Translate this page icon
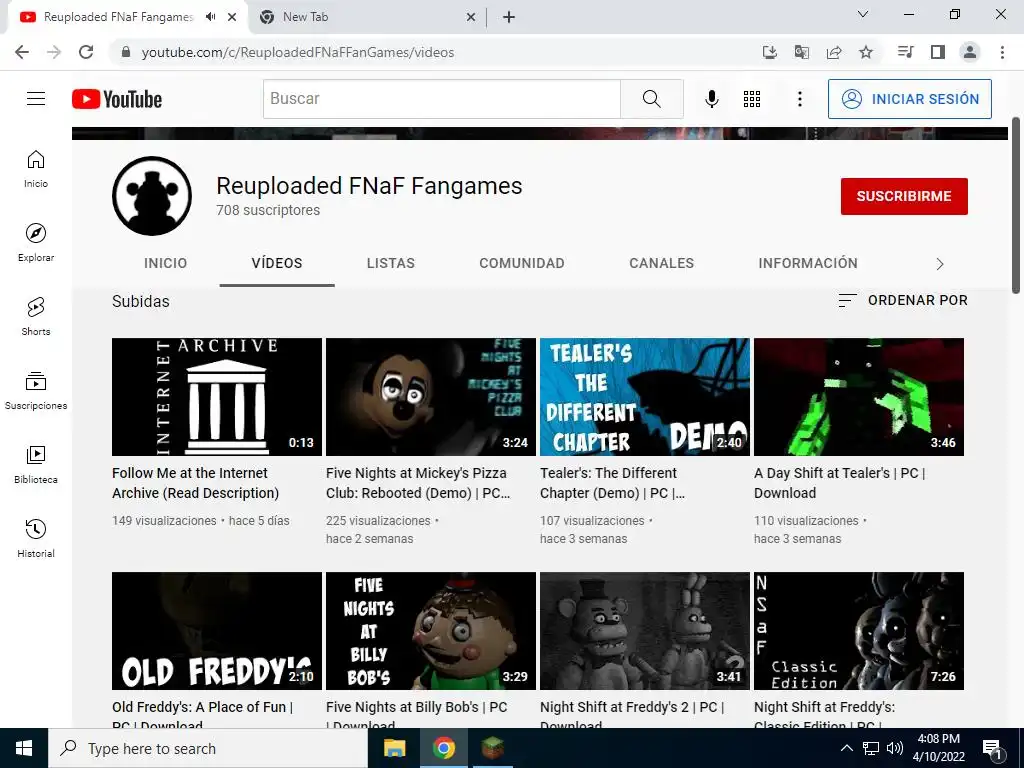 coord(802,52)
